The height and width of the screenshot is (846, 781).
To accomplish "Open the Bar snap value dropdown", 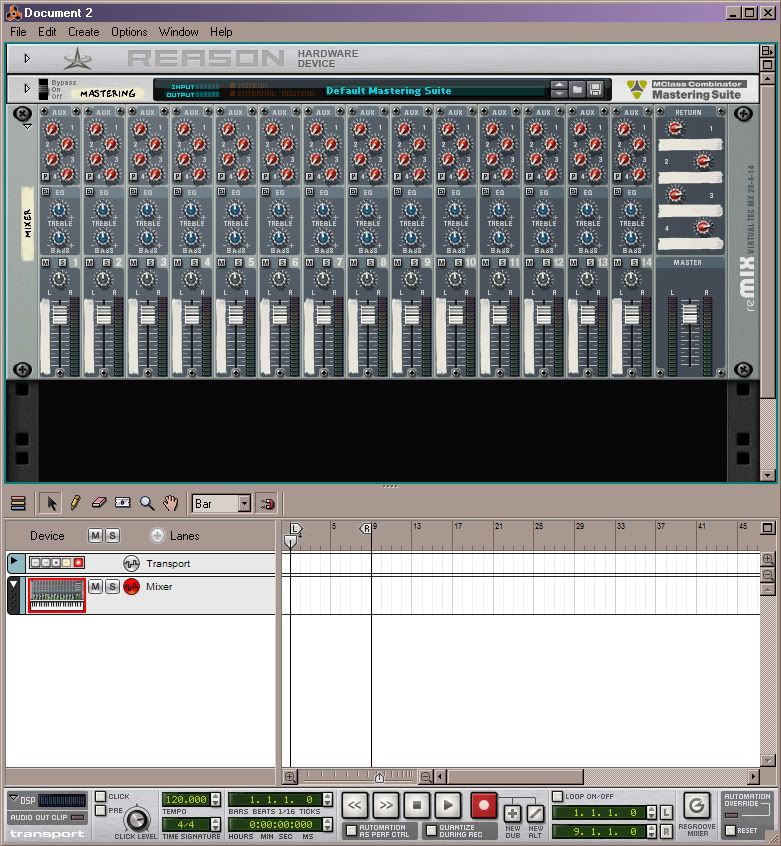I will [x=244, y=504].
